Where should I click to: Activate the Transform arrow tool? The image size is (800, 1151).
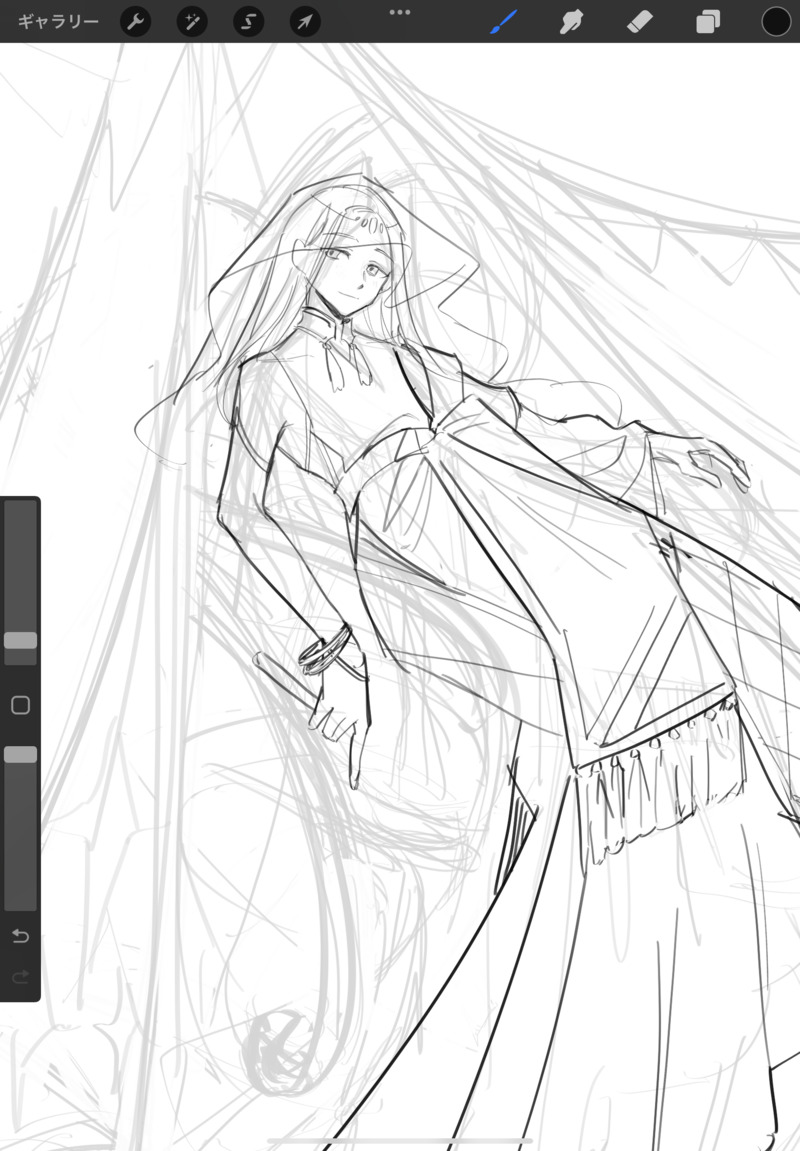click(305, 21)
